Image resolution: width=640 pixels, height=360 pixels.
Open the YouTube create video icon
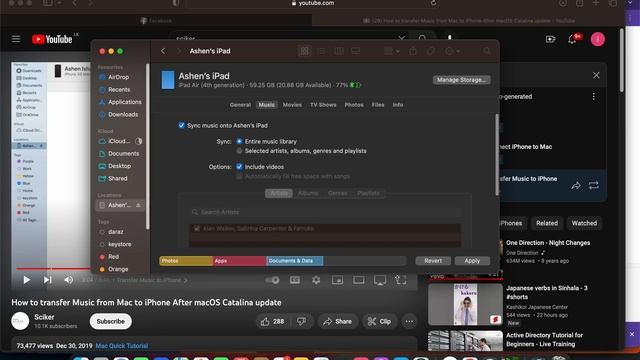click(550, 39)
